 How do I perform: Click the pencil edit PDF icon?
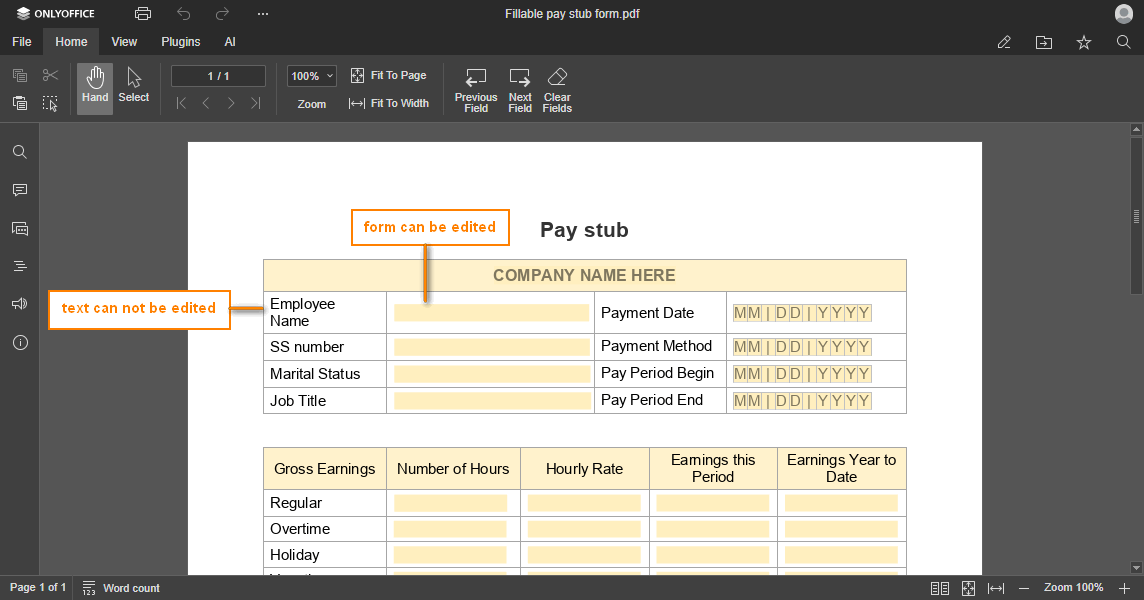[1004, 42]
